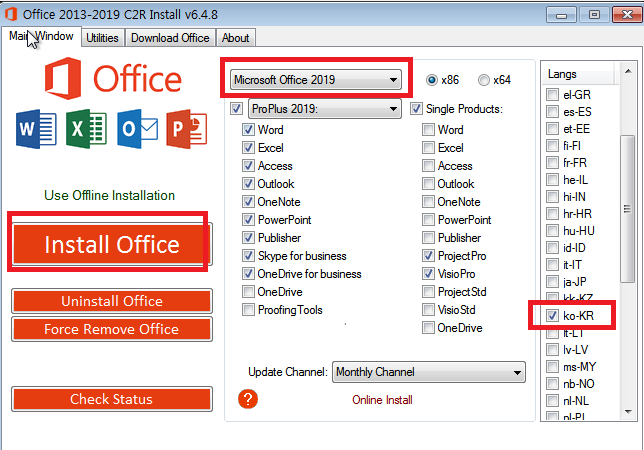Image resolution: width=644 pixels, height=450 pixels.
Task: Click the Force Remove Office button
Action: coord(111,329)
